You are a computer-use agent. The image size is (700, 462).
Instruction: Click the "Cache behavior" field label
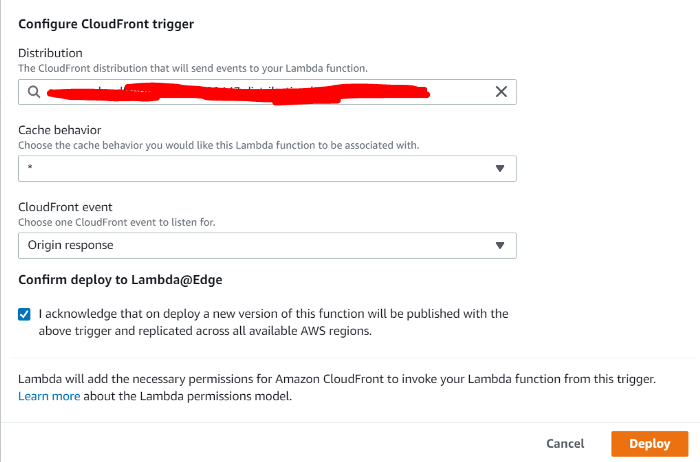pos(59,130)
